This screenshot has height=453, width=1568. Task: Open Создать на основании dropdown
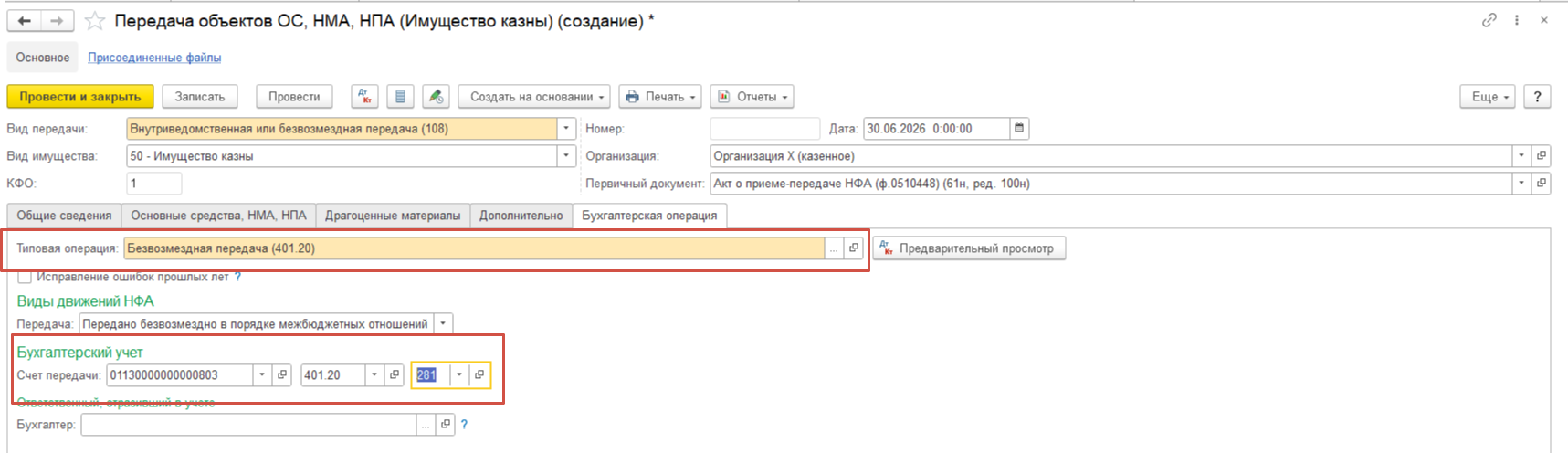tap(534, 97)
